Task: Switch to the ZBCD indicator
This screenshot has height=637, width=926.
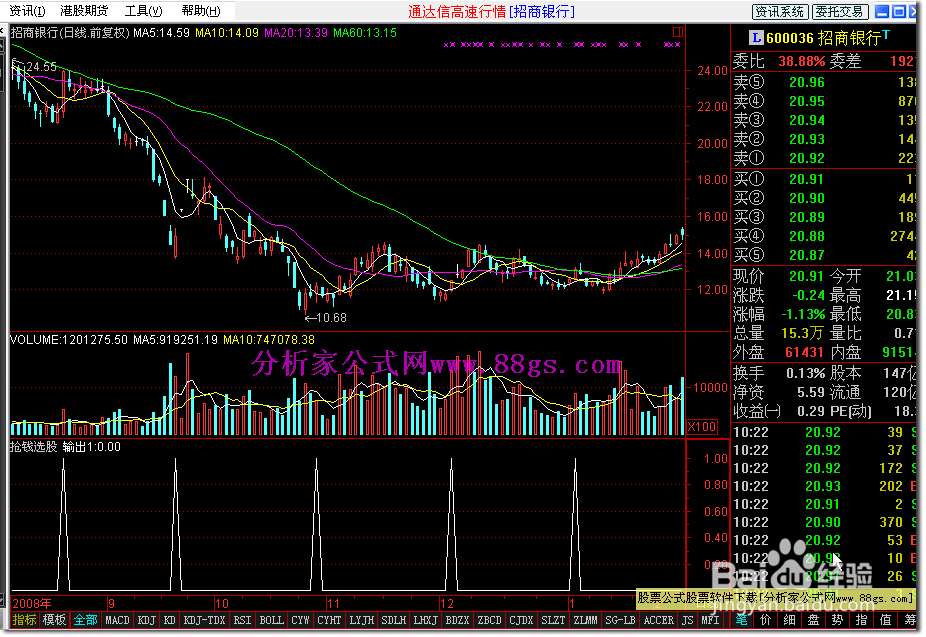Action: pos(490,620)
